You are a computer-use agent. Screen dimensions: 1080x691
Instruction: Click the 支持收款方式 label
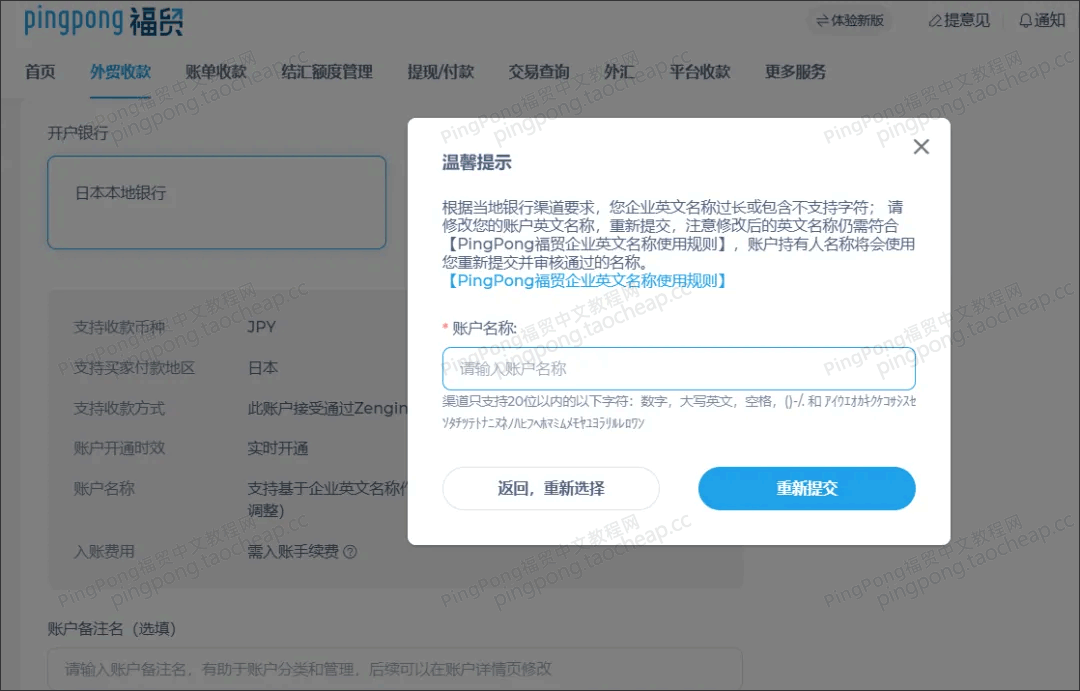(x=119, y=409)
